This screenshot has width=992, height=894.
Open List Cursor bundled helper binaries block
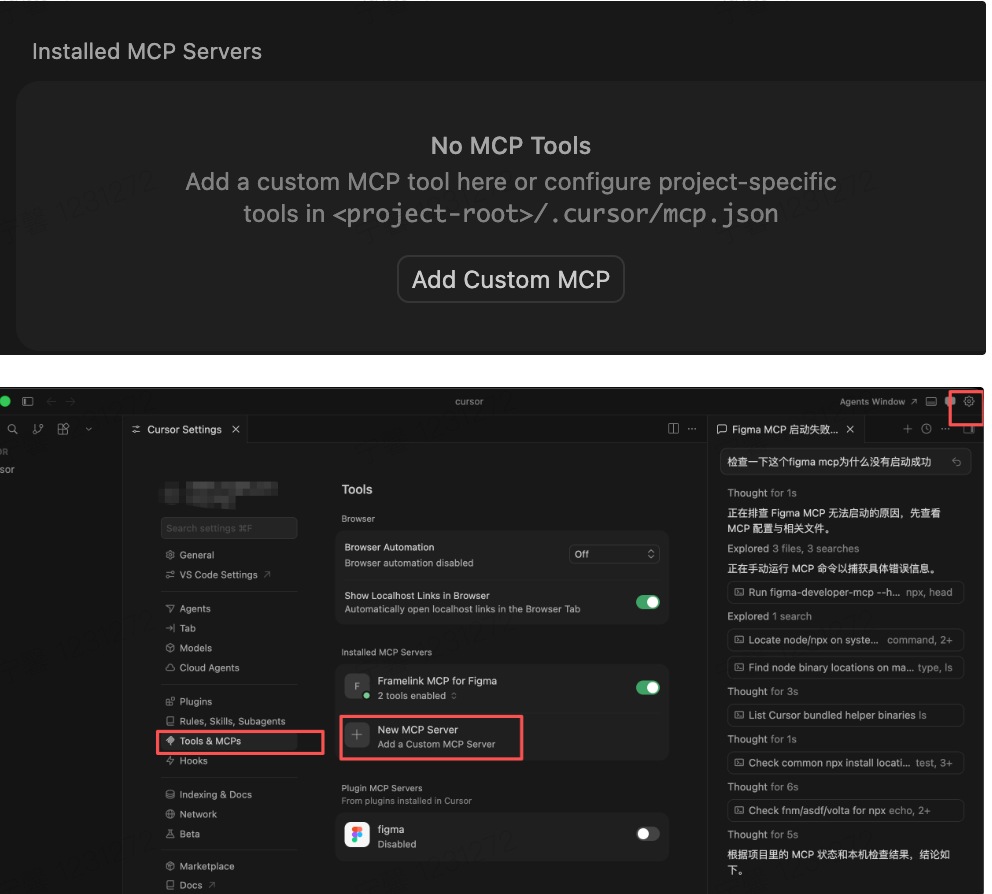(x=845, y=715)
